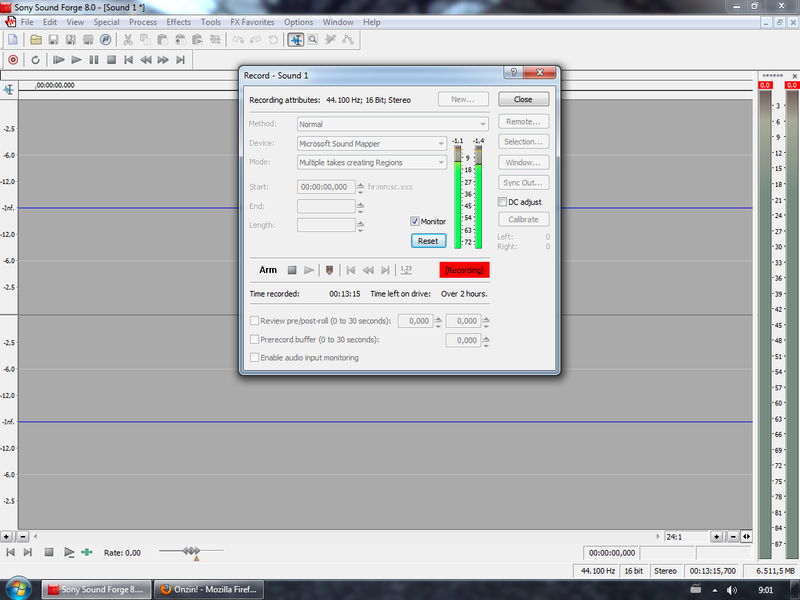
Task: Click the spinner of the Prerecord buffer value
Action: (486, 340)
